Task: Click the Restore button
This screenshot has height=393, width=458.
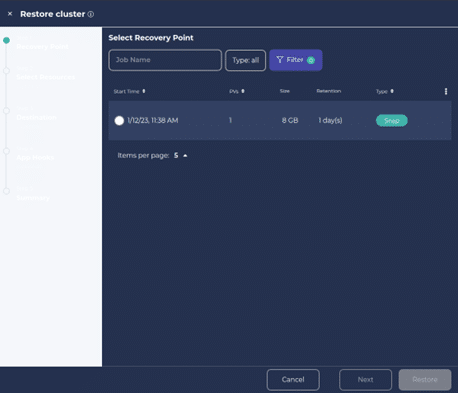Action: 425,380
